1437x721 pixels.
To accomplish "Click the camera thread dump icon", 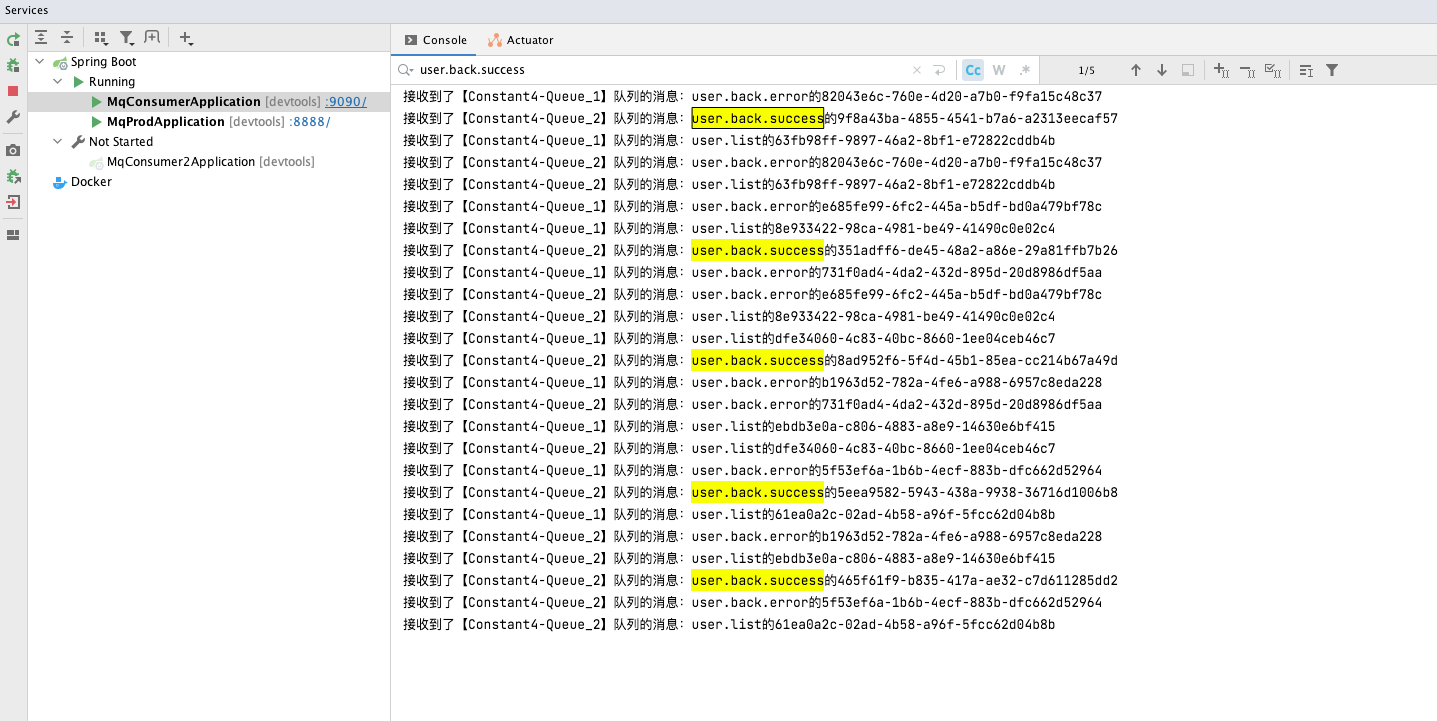I will pos(13,150).
